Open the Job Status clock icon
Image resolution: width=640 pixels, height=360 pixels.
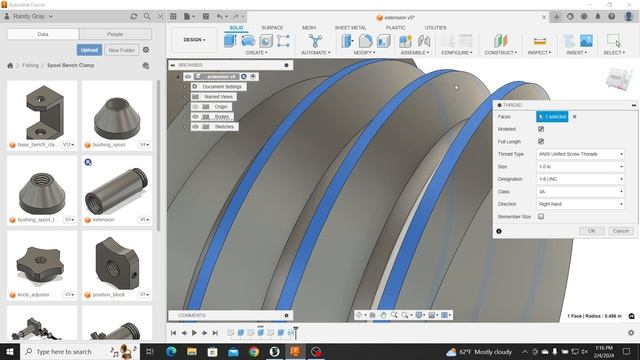(584, 17)
